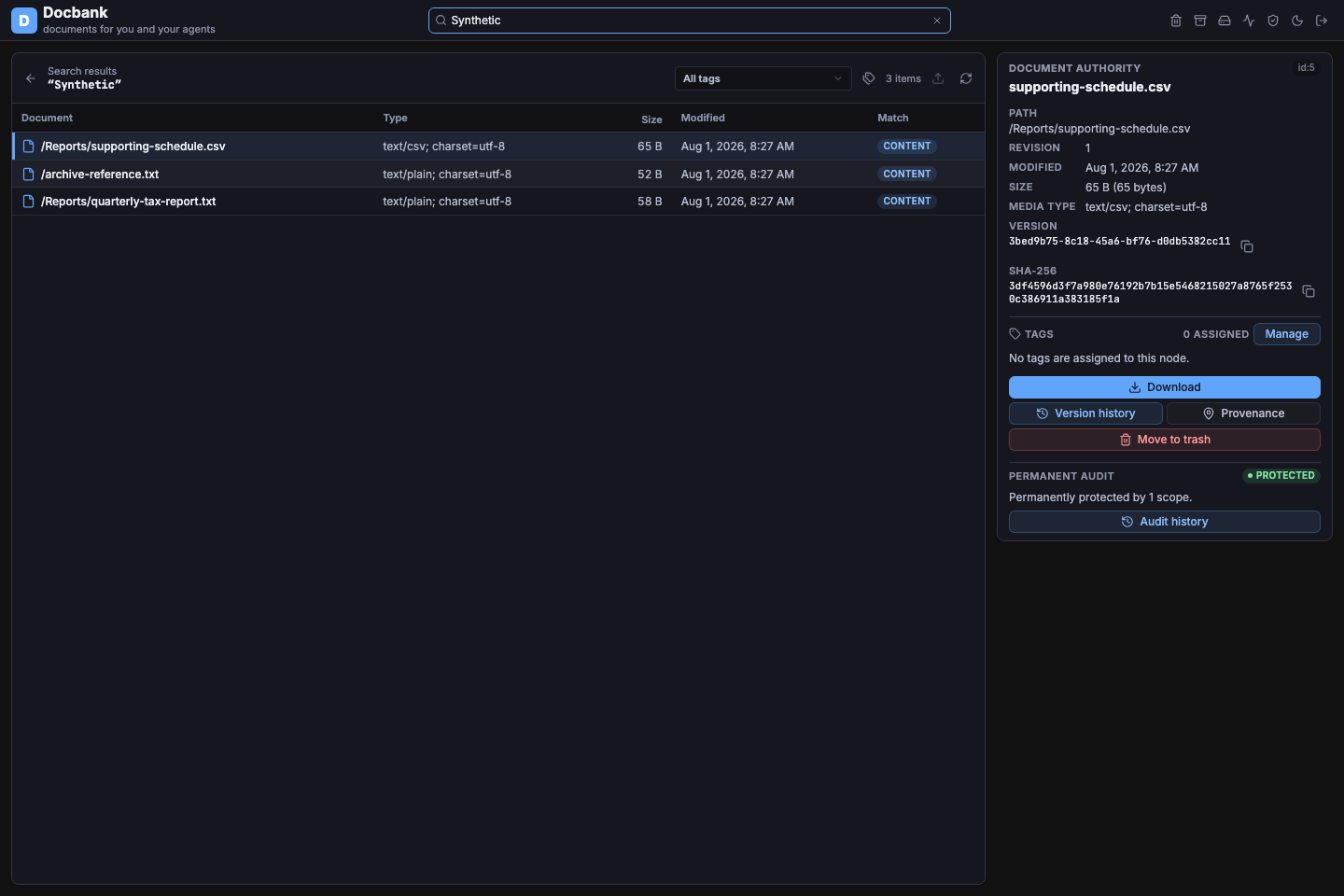Refresh the search results list
Screen dimensions: 1344x896
pos(966,78)
